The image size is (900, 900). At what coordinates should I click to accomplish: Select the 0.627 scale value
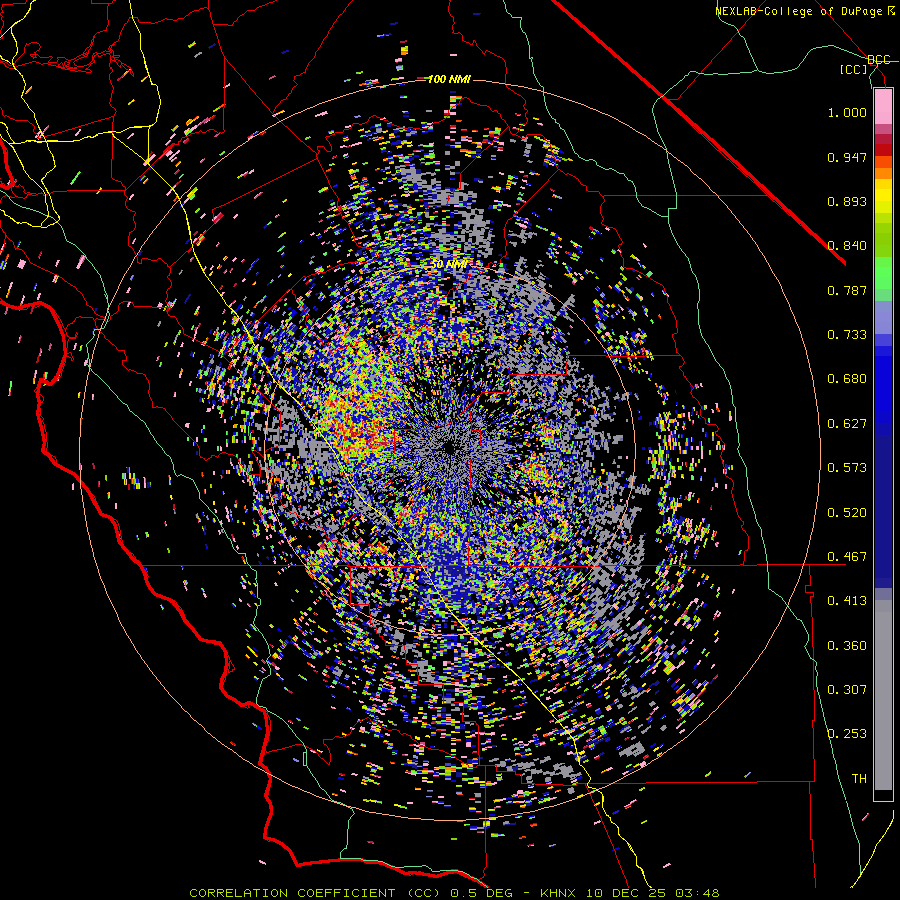pyautogui.click(x=847, y=424)
